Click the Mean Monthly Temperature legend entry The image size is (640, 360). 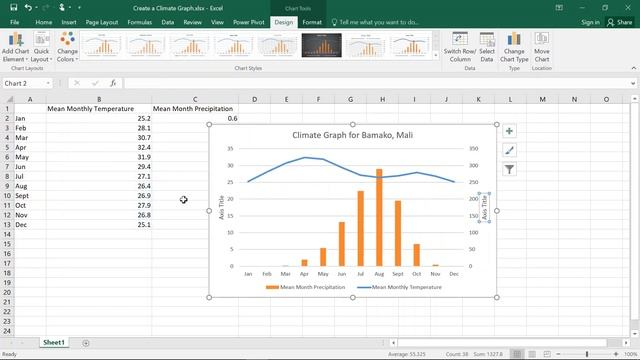(399, 287)
